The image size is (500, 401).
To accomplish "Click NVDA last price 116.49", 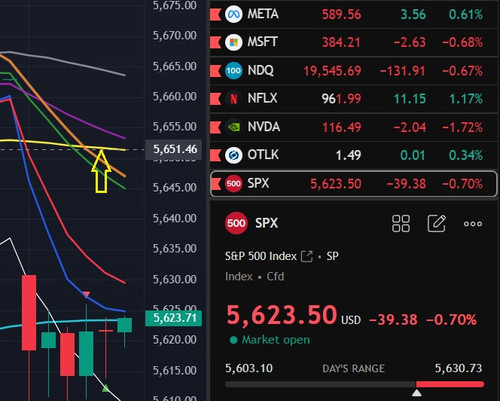I will 341,127.
